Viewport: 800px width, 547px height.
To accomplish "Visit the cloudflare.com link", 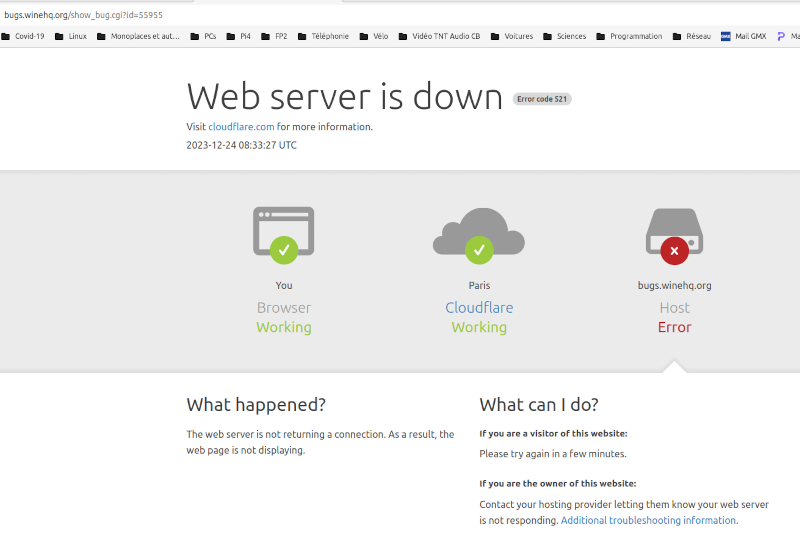I will (241, 127).
